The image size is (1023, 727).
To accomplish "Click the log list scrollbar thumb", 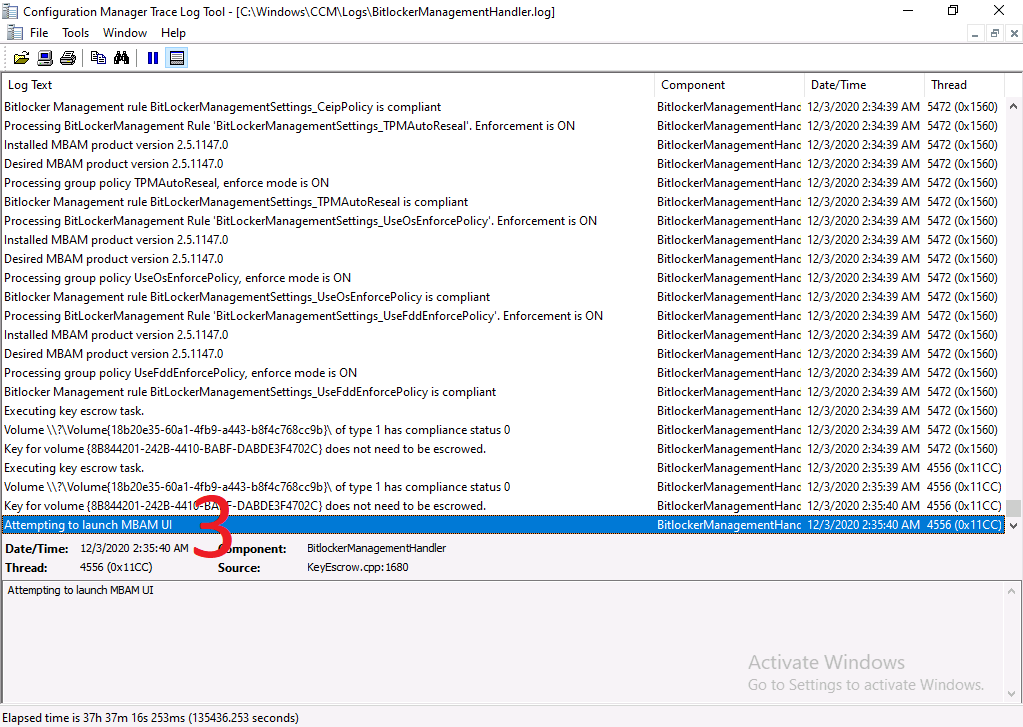I will tap(1013, 508).
